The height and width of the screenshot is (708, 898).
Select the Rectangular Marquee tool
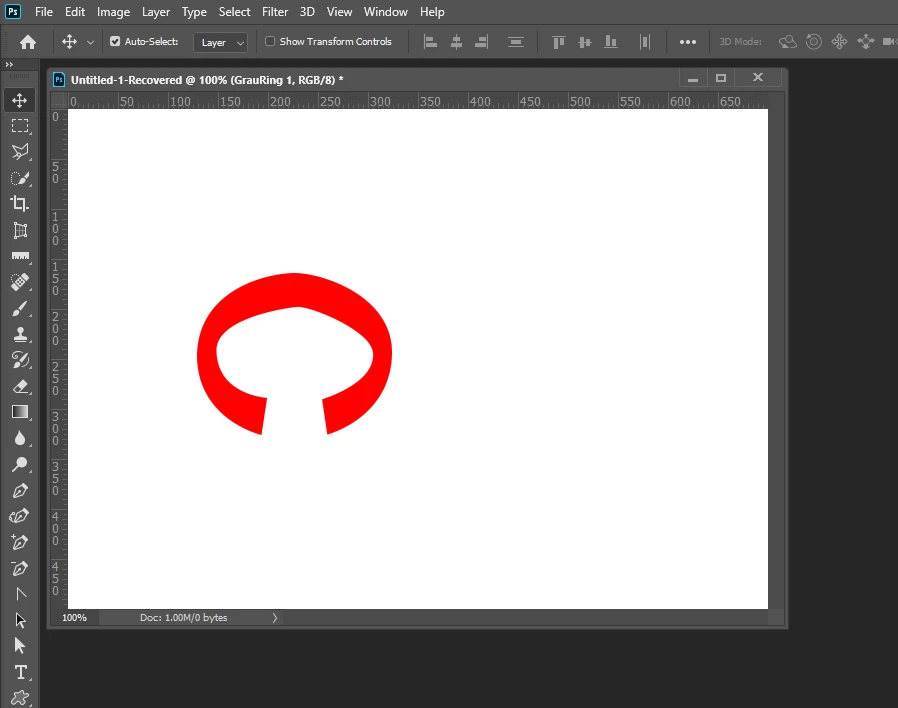tap(20, 126)
